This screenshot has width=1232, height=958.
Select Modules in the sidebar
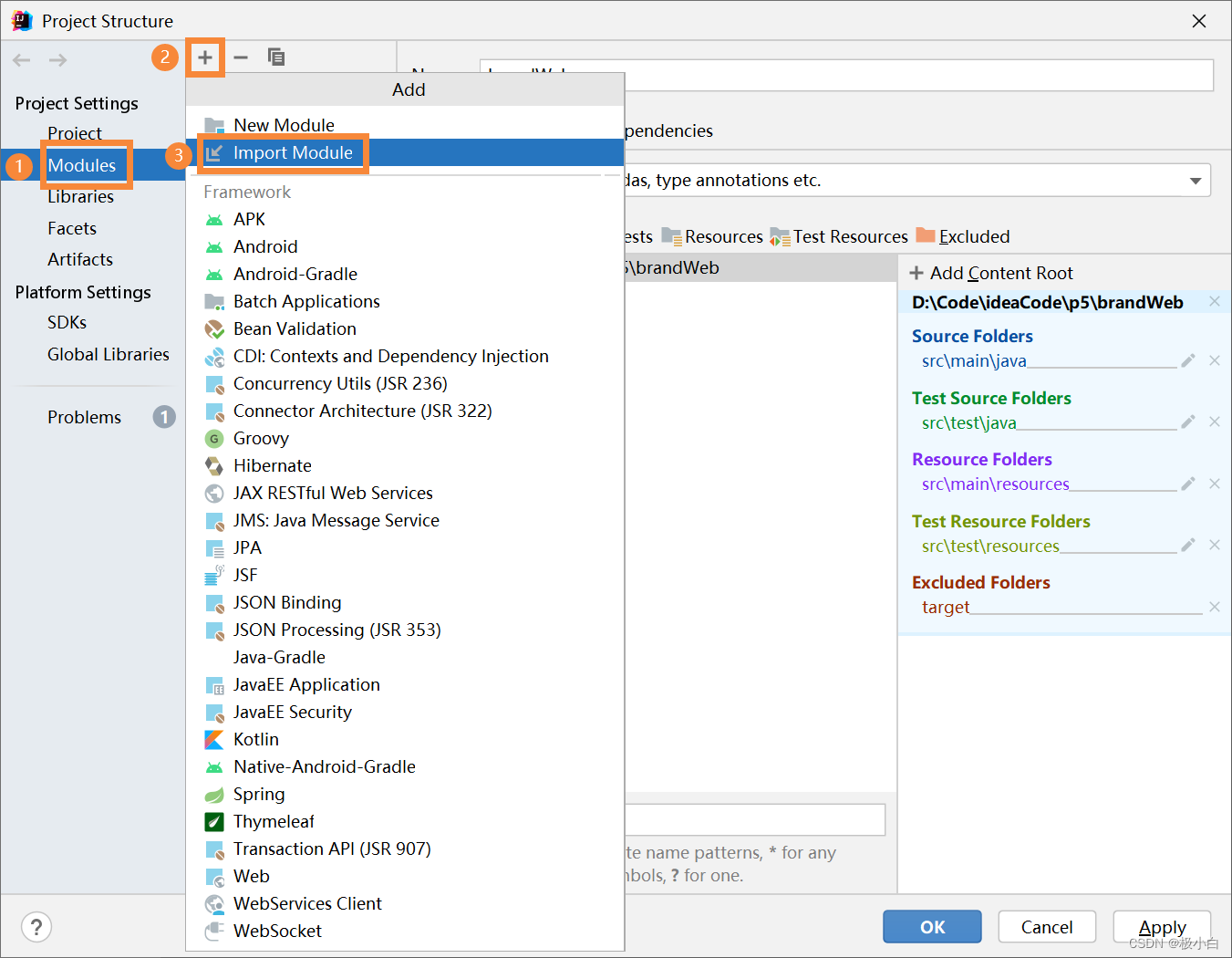[x=82, y=165]
